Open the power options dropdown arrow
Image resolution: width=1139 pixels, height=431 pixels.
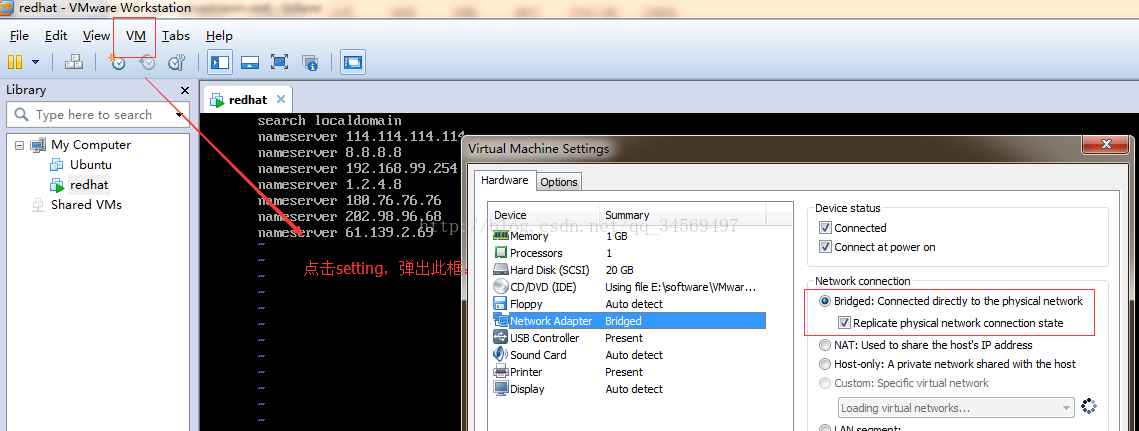[x=36, y=63]
